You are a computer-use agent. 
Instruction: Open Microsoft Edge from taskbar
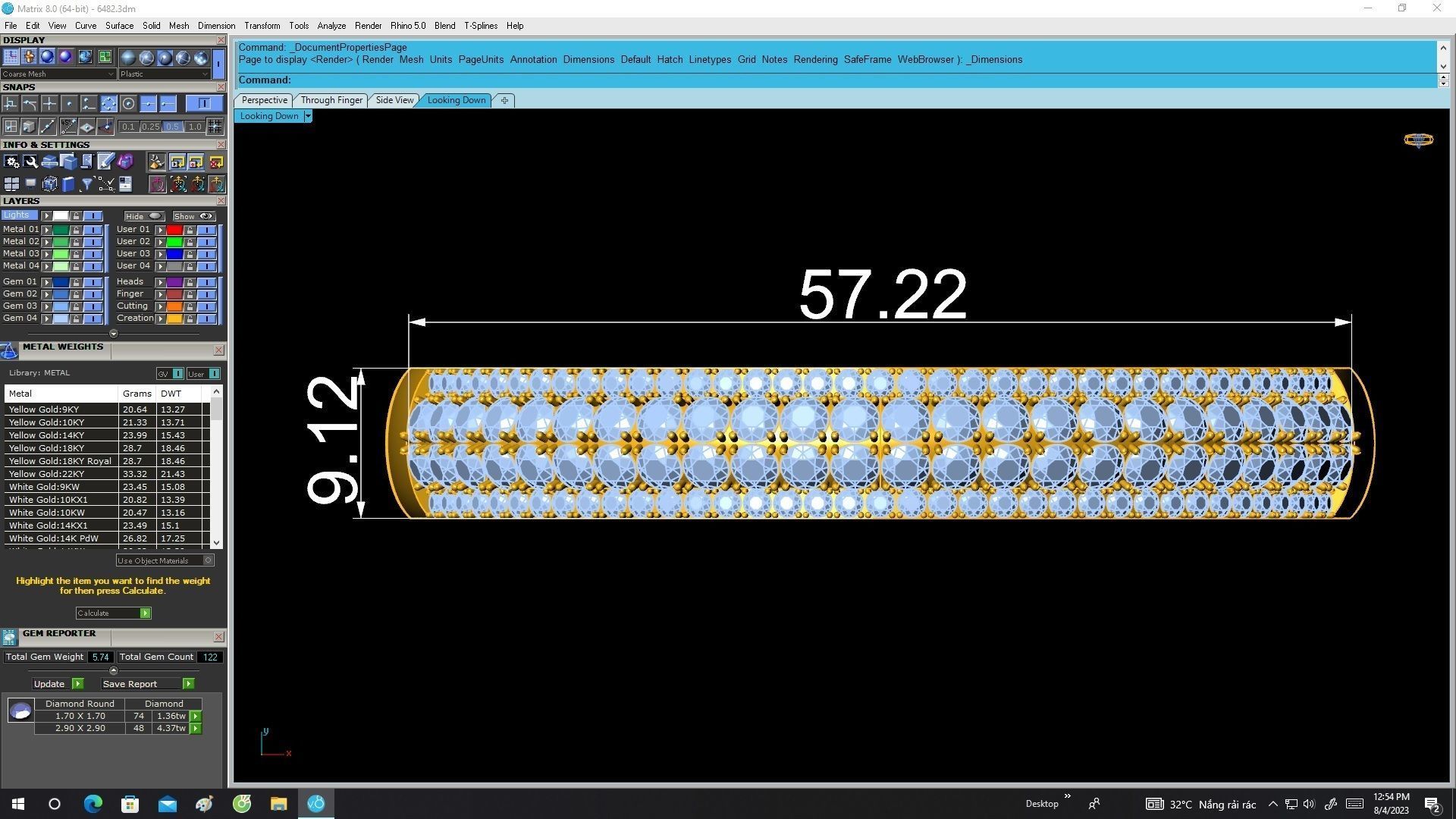pyautogui.click(x=93, y=804)
